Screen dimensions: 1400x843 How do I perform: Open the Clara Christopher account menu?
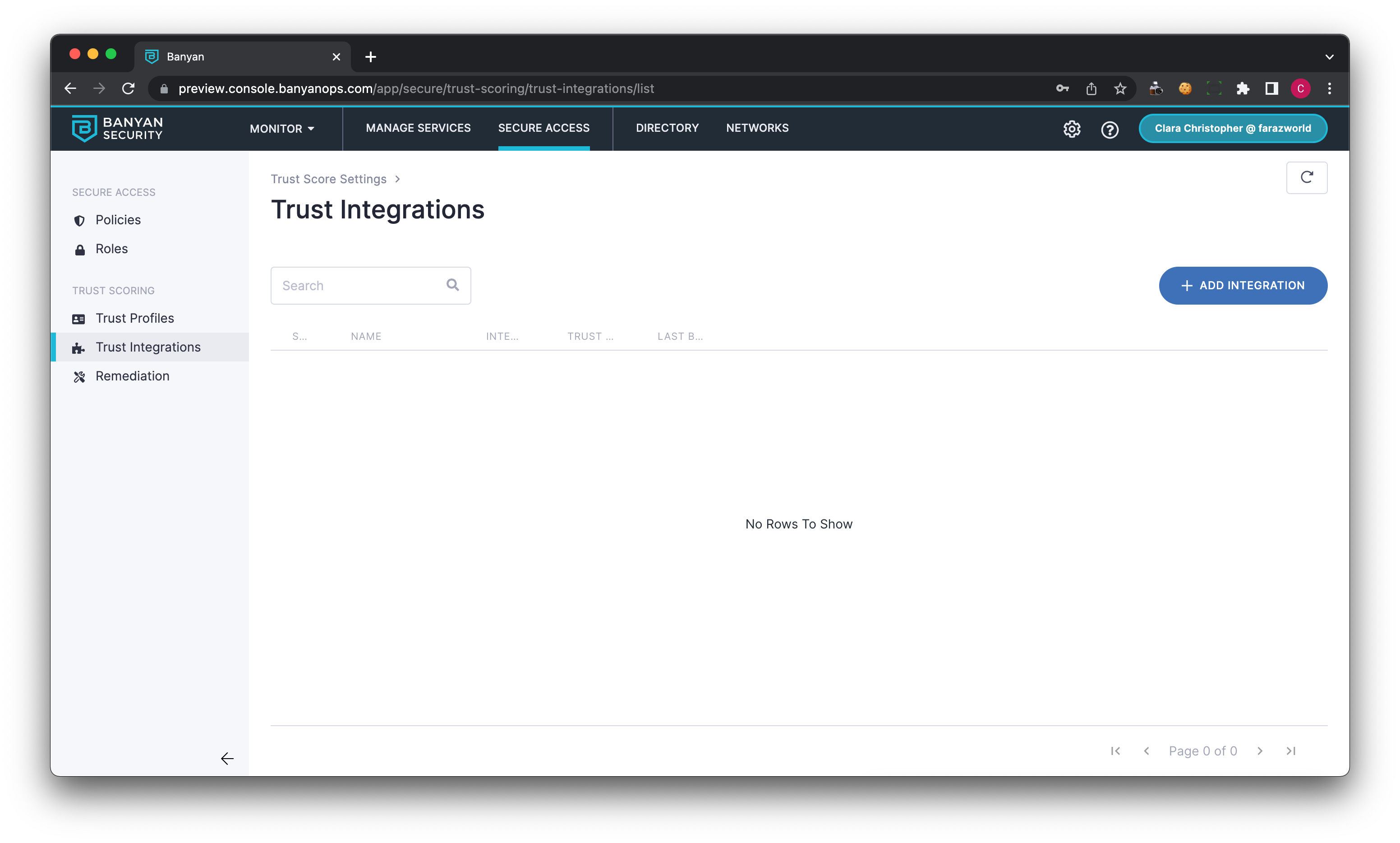(x=1233, y=128)
